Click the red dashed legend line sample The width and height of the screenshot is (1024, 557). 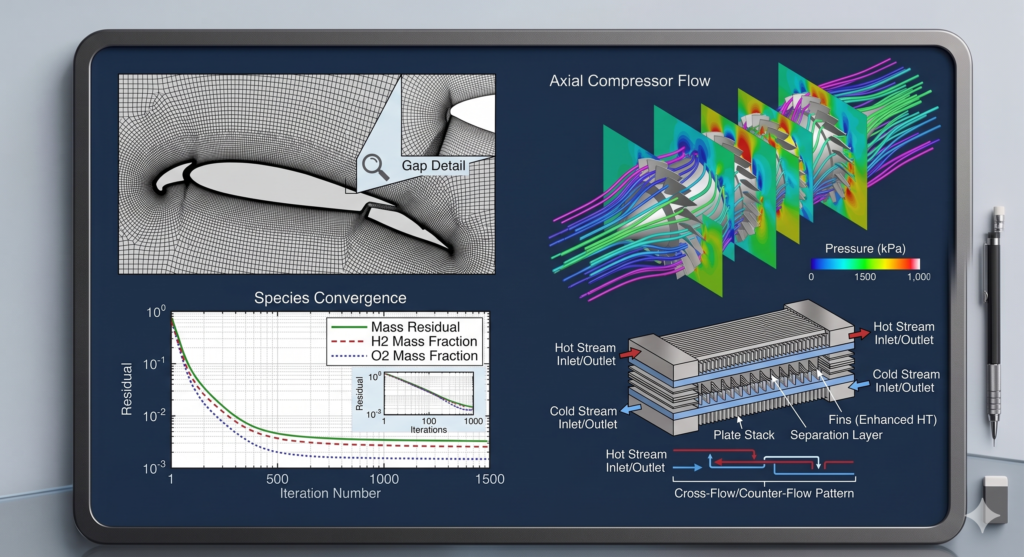pyautogui.click(x=348, y=341)
